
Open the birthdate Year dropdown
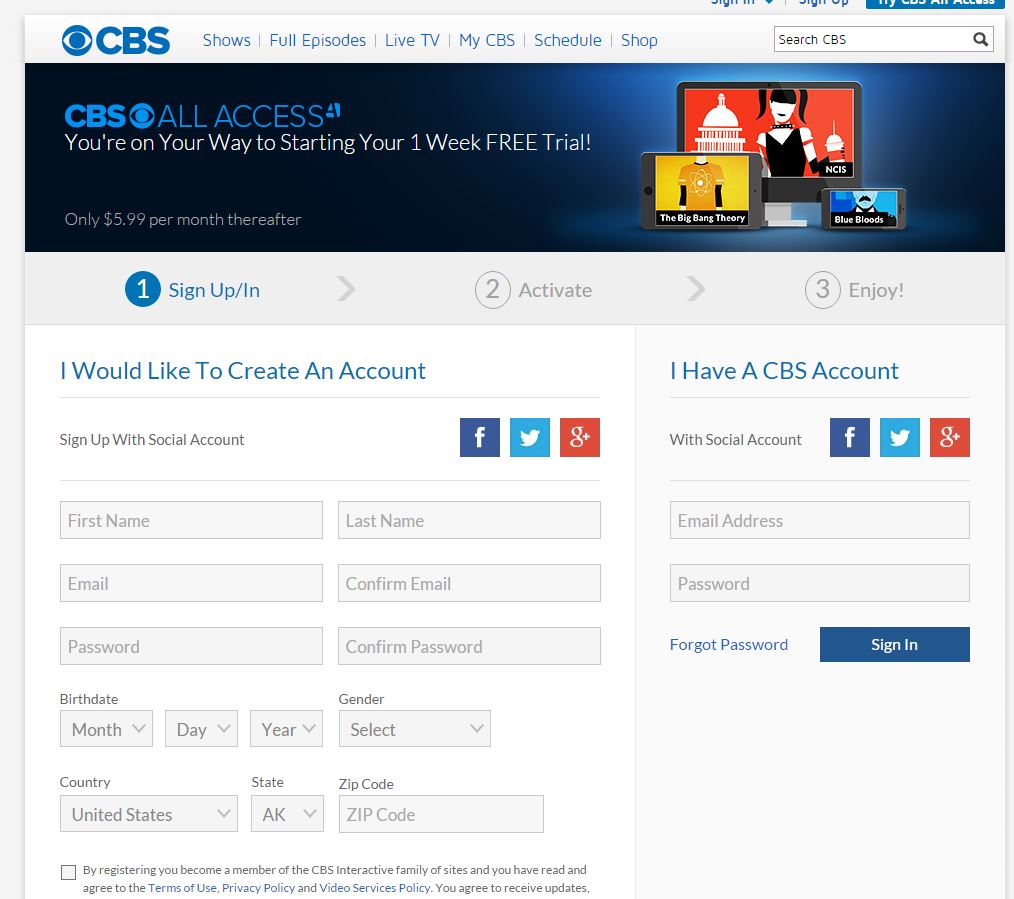click(x=286, y=729)
